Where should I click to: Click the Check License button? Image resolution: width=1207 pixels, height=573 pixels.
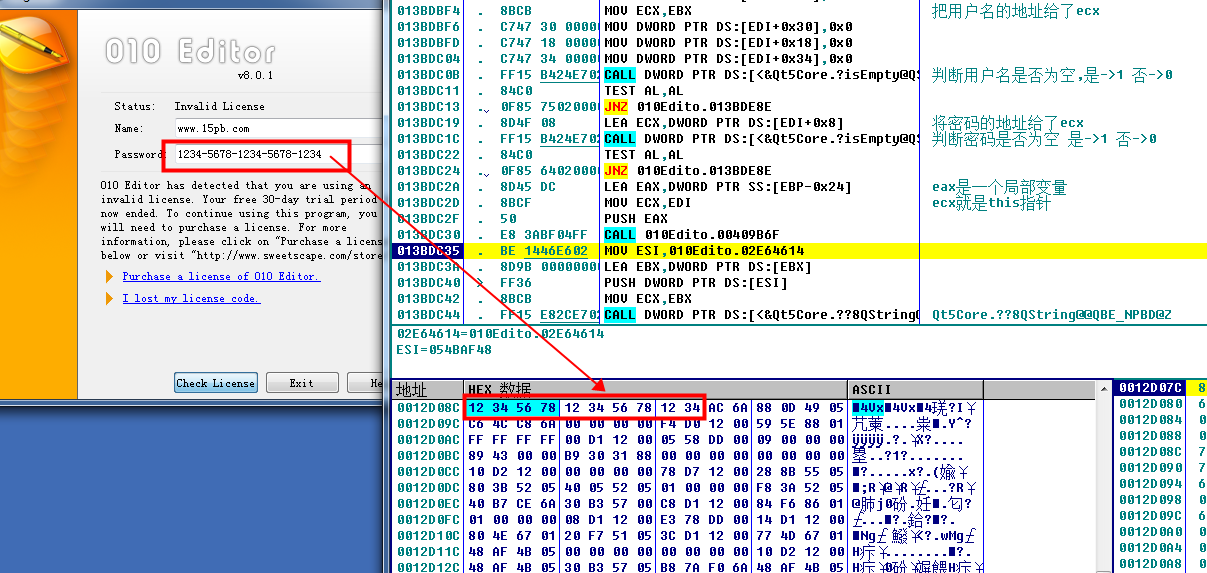216,383
